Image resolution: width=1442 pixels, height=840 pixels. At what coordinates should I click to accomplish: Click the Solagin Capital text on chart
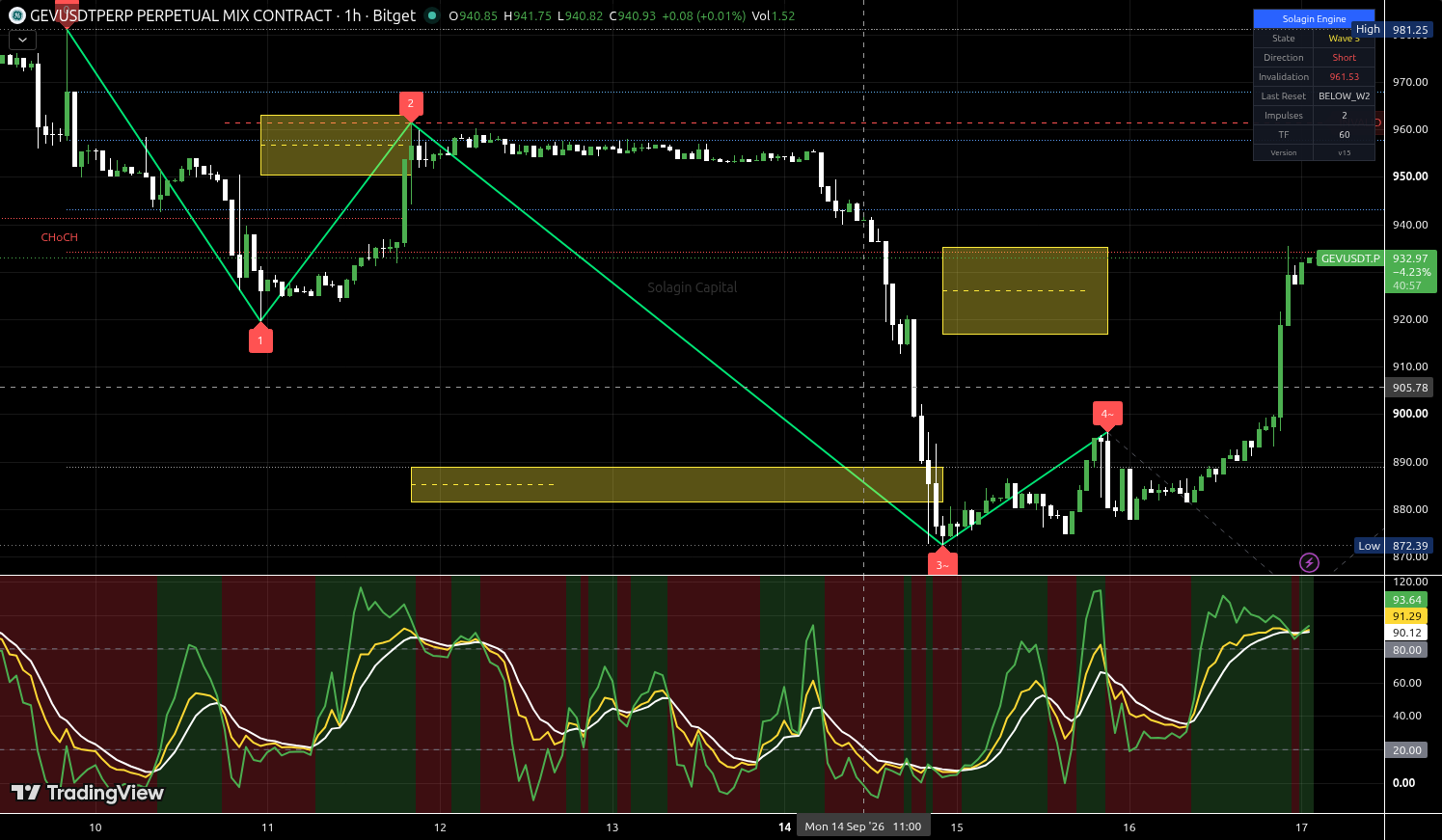[x=693, y=287]
